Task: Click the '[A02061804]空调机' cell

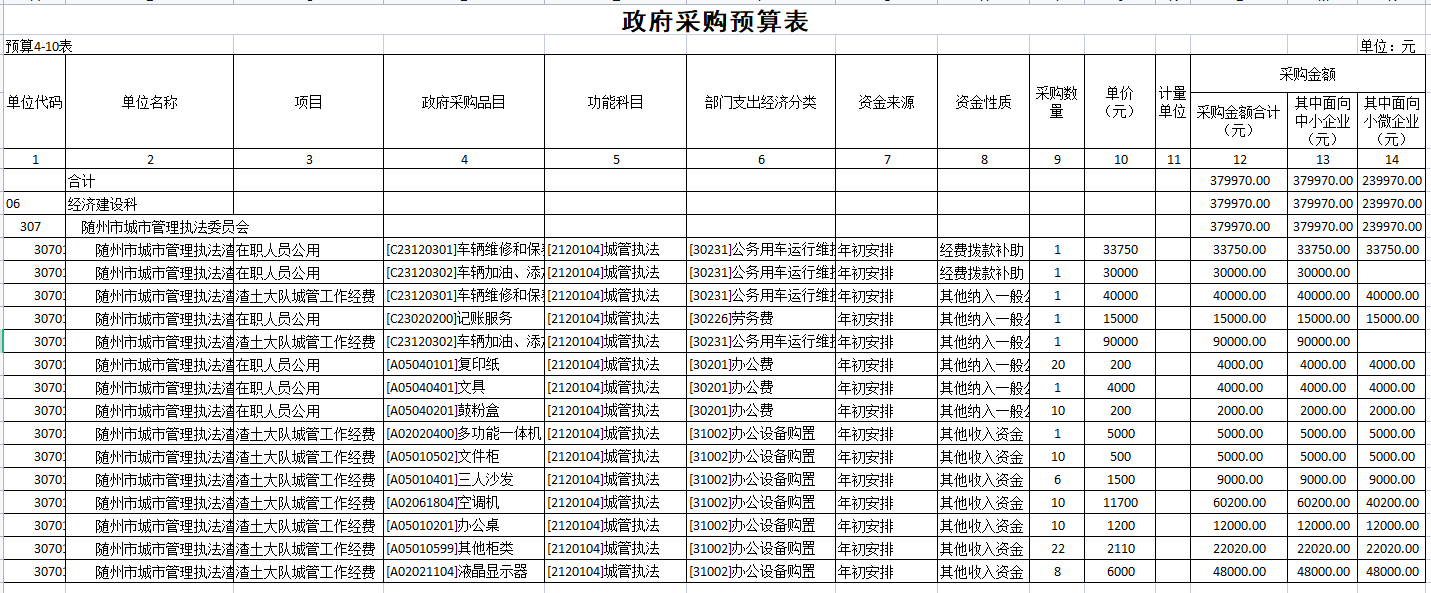Action: 464,503
